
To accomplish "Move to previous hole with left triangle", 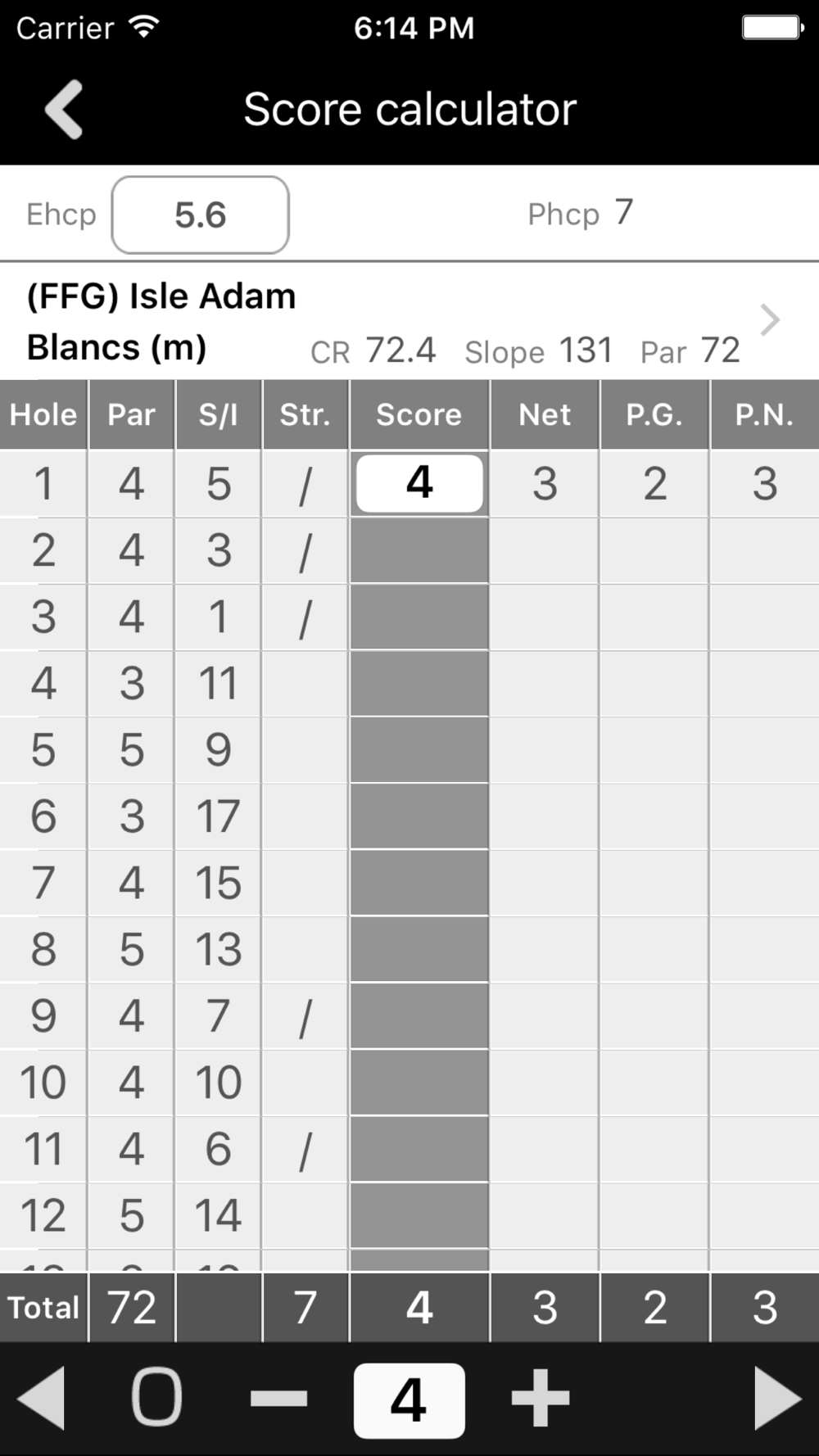I will (41, 1398).
